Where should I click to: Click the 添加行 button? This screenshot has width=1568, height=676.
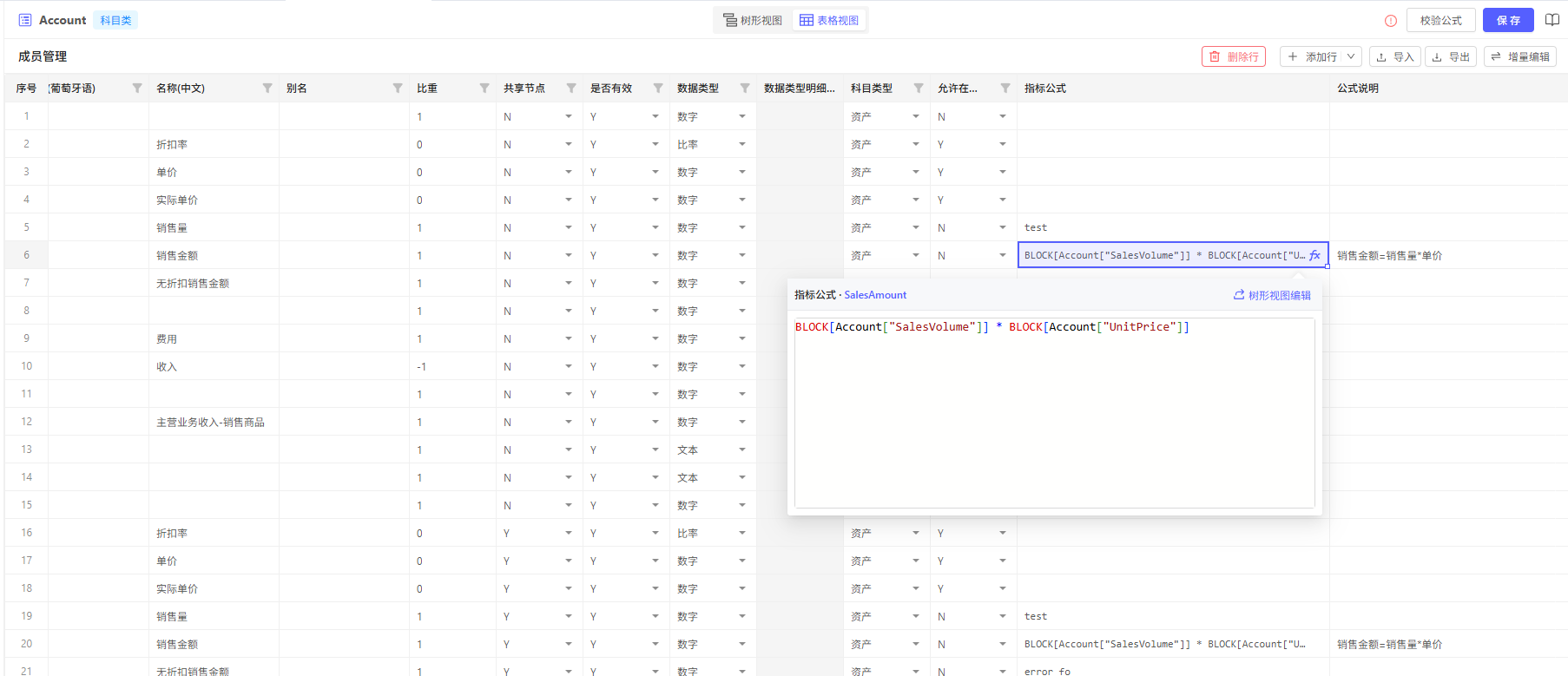1312,56
